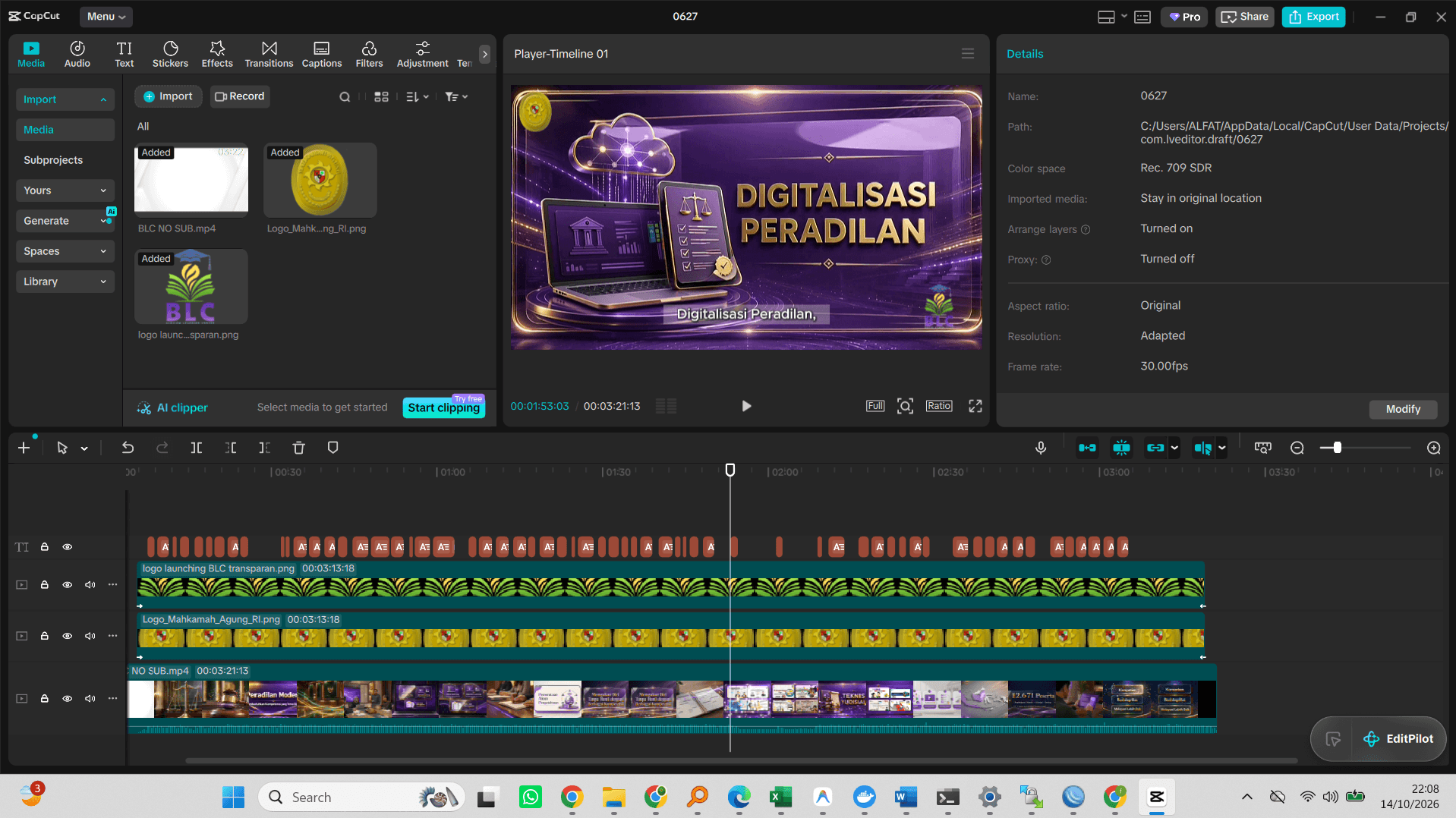
Task: Select the BLC NO SUB.mp4 media thumbnail
Action: (191, 179)
